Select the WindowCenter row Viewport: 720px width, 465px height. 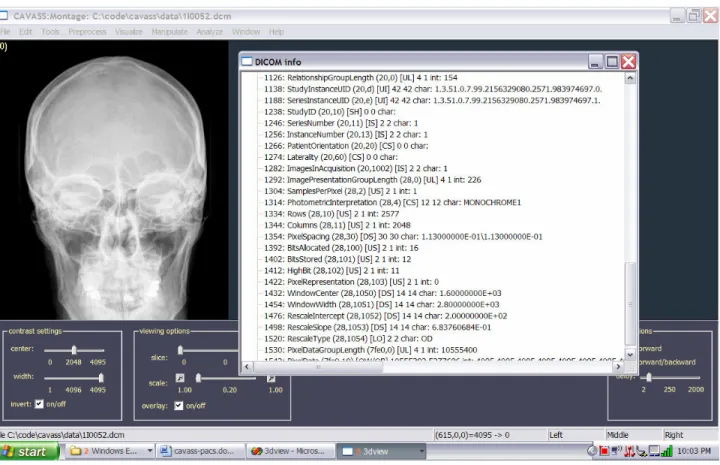click(382, 293)
